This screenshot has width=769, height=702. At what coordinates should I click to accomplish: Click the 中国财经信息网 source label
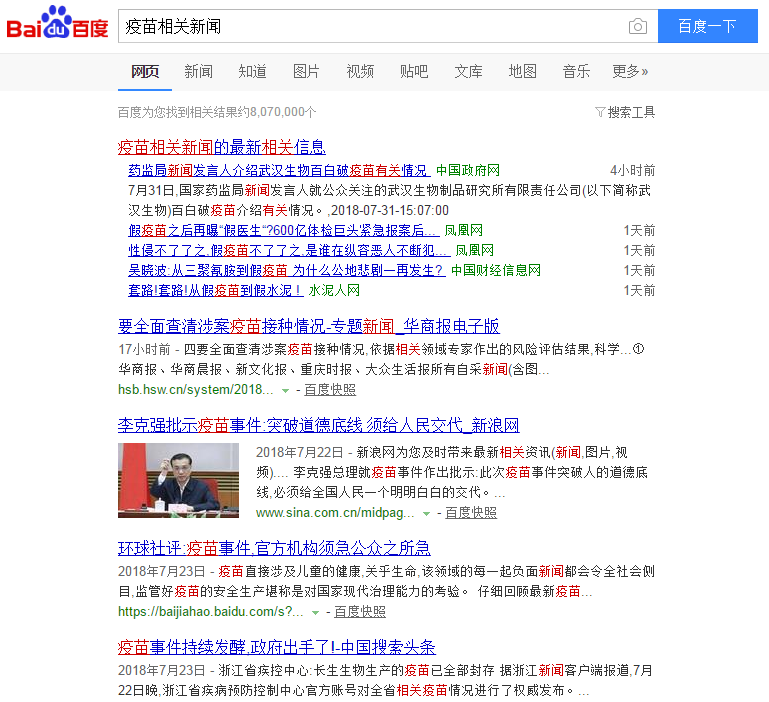[496, 270]
